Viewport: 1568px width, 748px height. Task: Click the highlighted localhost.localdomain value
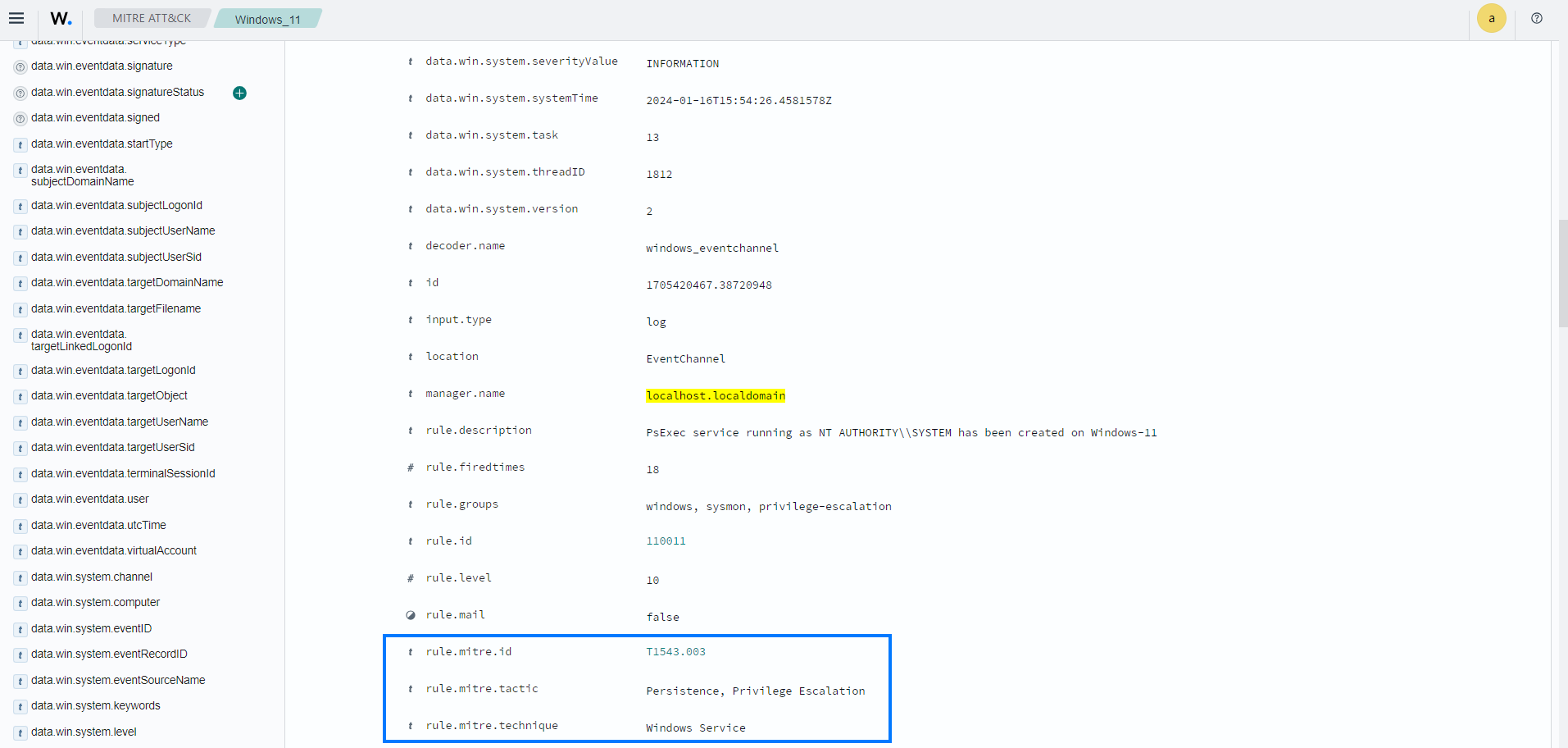point(716,396)
